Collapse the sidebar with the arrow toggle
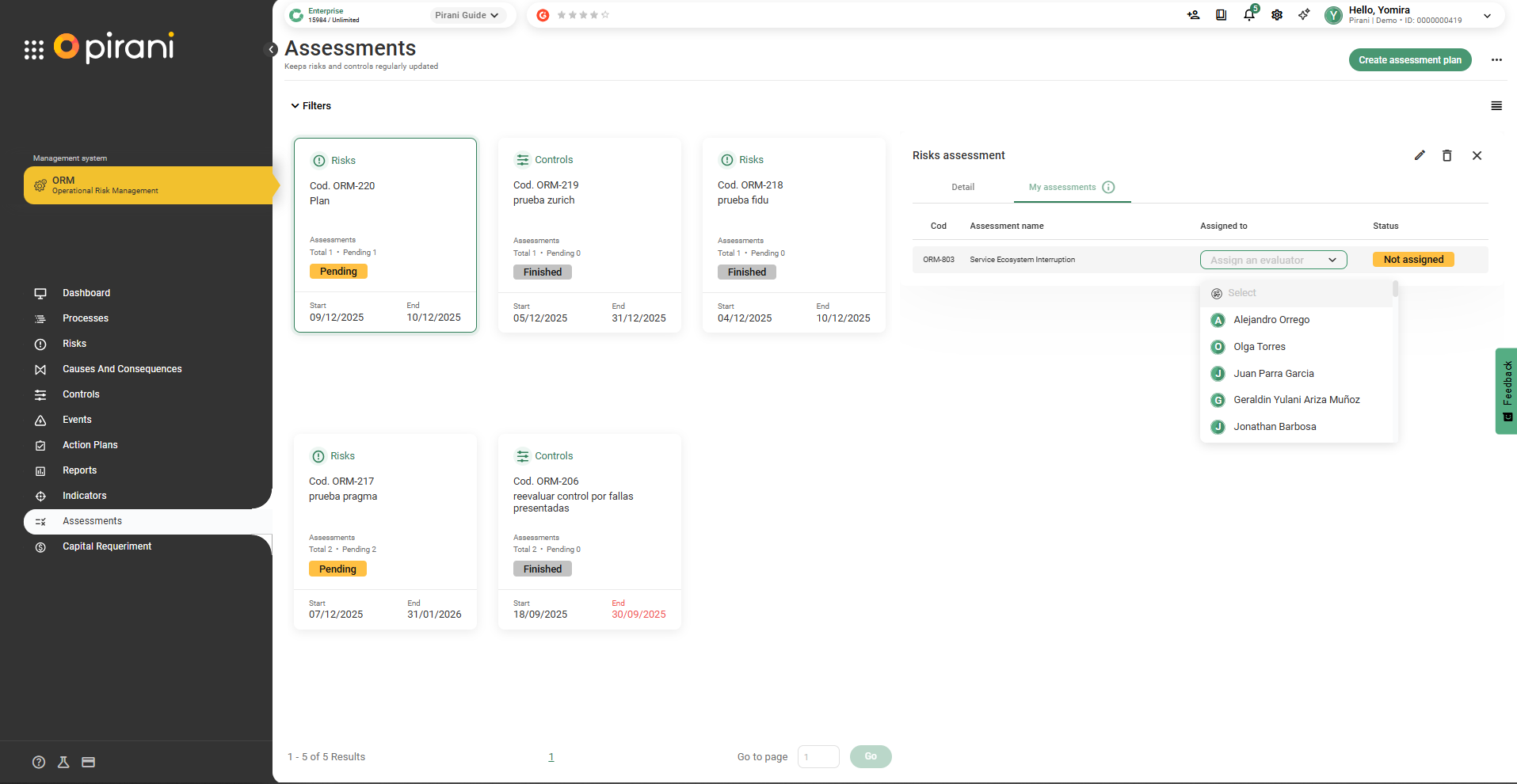Viewport: 1517px width, 784px height. point(271,50)
